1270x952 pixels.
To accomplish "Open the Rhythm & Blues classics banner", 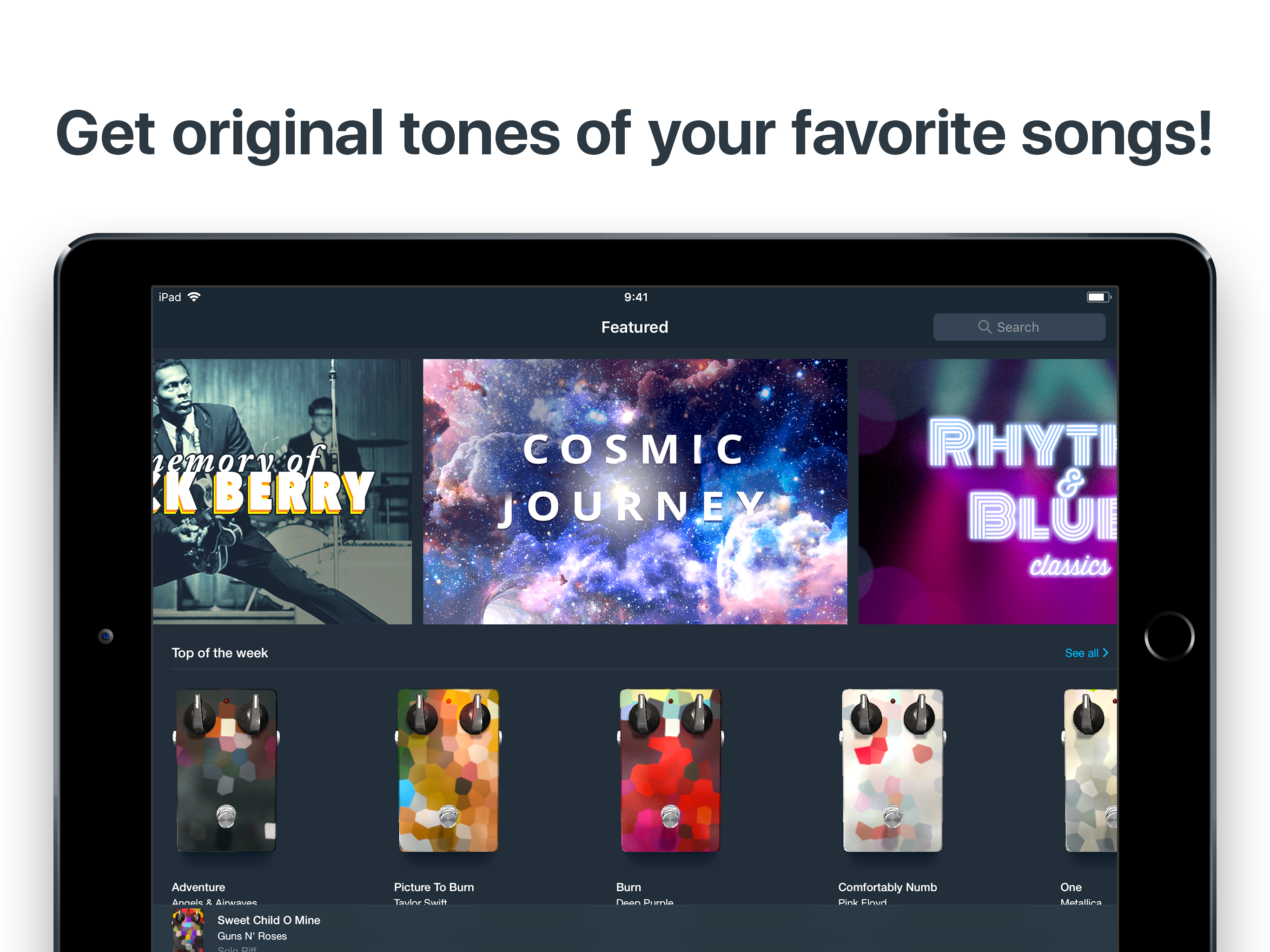I will click(987, 491).
